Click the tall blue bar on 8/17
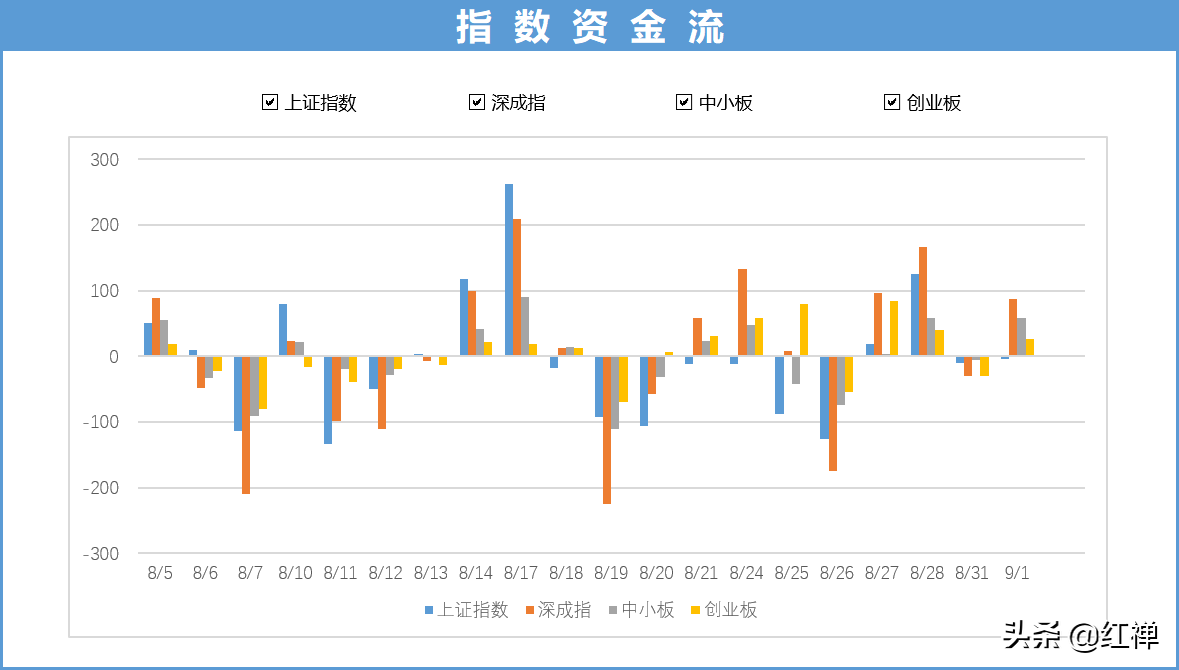Image resolution: width=1179 pixels, height=670 pixels. (509, 270)
